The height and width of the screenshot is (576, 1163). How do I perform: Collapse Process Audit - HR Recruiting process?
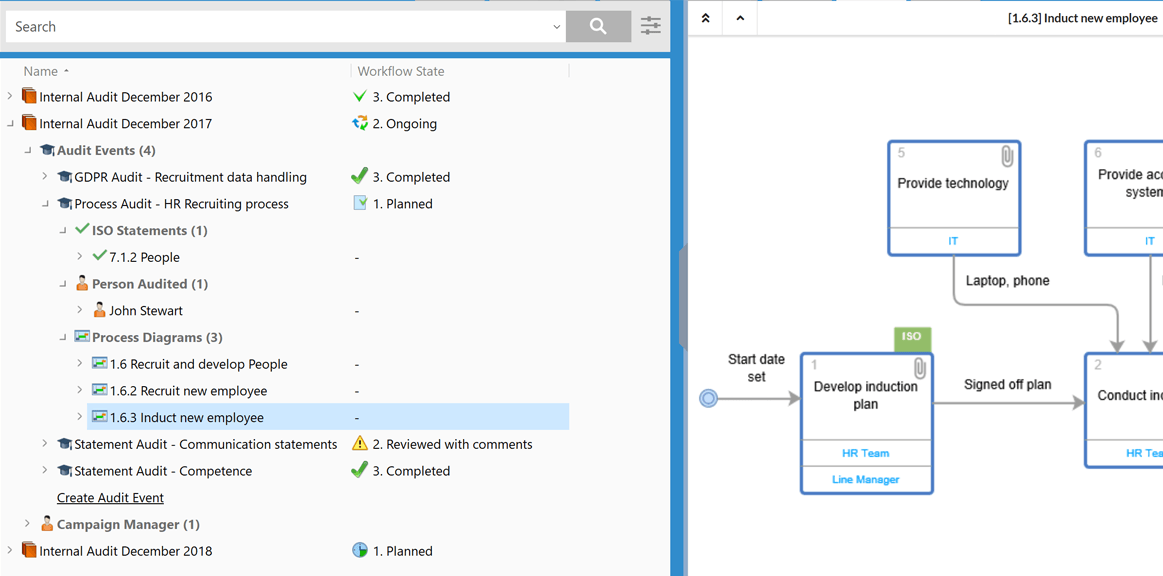pos(45,204)
